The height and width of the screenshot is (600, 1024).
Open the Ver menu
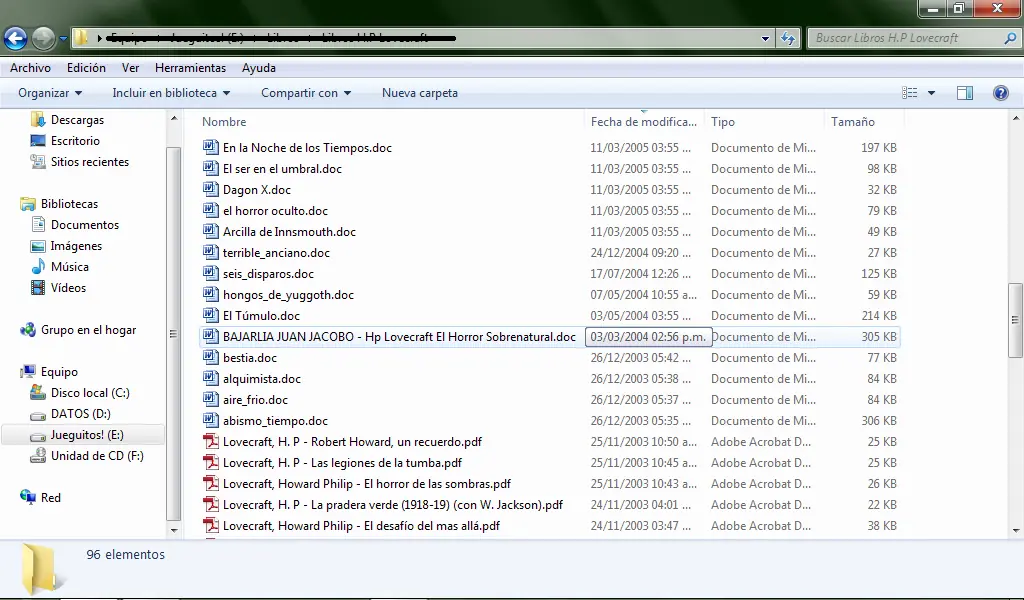coord(131,68)
